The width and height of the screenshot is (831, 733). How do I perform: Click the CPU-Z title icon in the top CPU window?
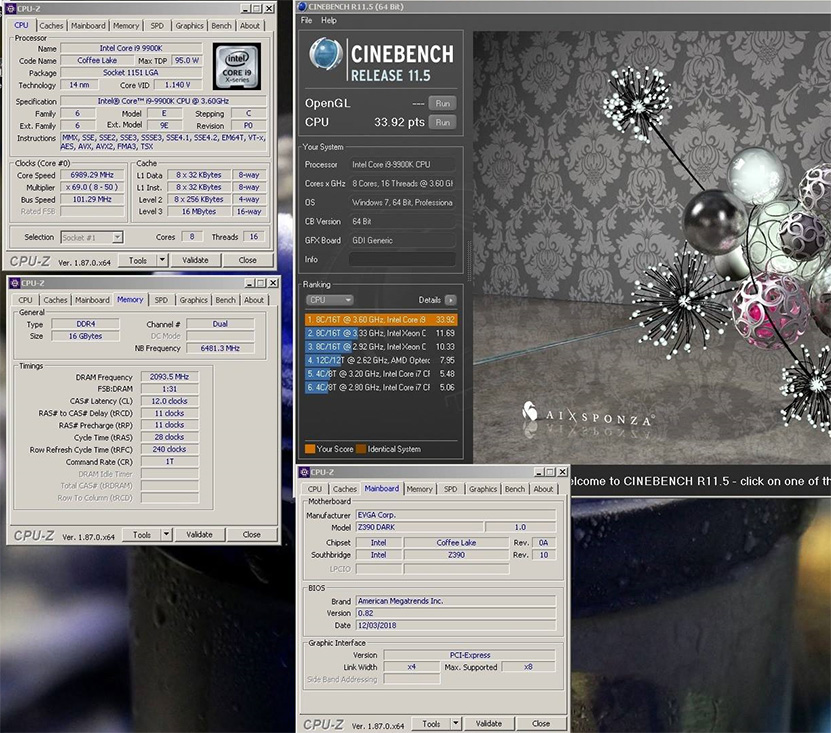pyautogui.click(x=11, y=8)
